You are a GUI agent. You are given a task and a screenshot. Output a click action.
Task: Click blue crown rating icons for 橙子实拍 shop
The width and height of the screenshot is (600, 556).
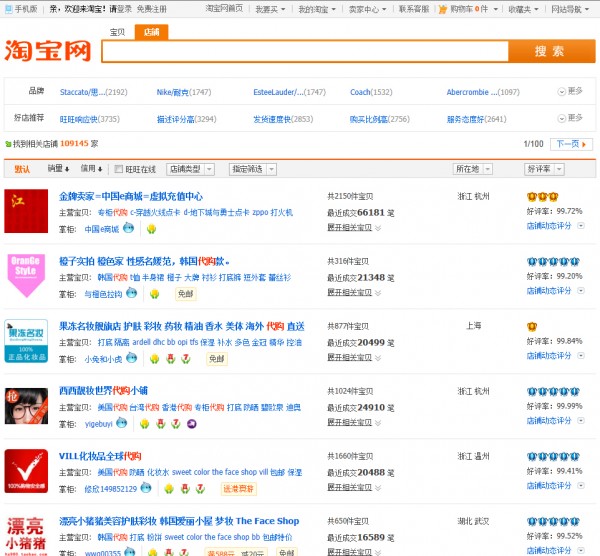pyautogui.click(x=553, y=262)
